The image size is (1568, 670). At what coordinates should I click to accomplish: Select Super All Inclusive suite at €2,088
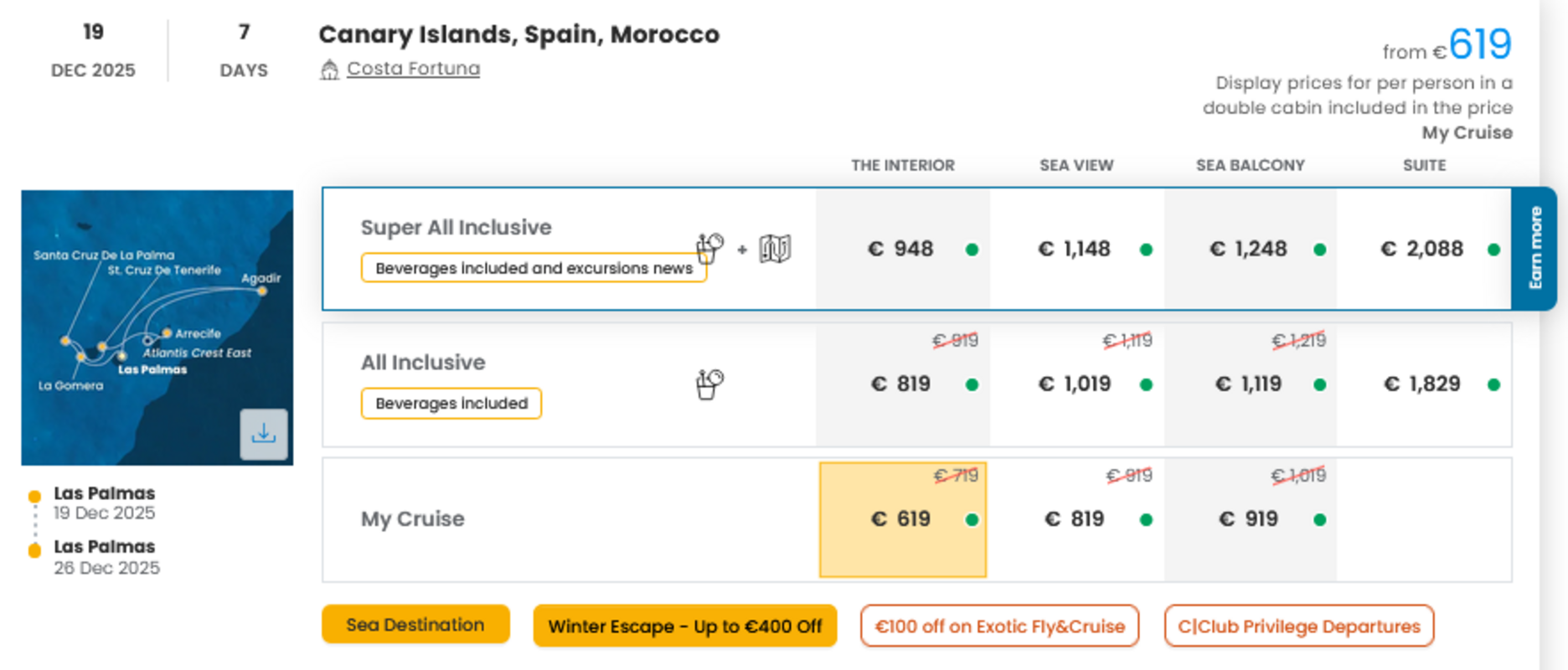(x=1424, y=249)
